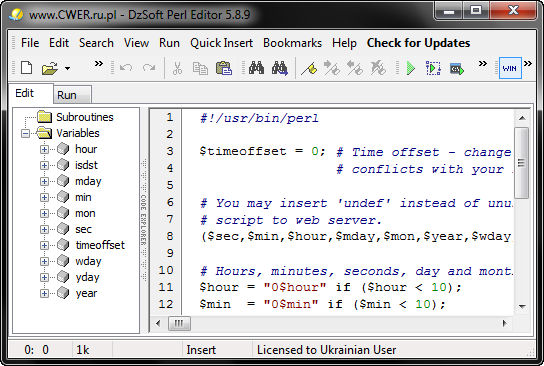Toggle the WIN line-ending button
Image resolution: width=544 pixels, height=366 pixels.
[510, 68]
